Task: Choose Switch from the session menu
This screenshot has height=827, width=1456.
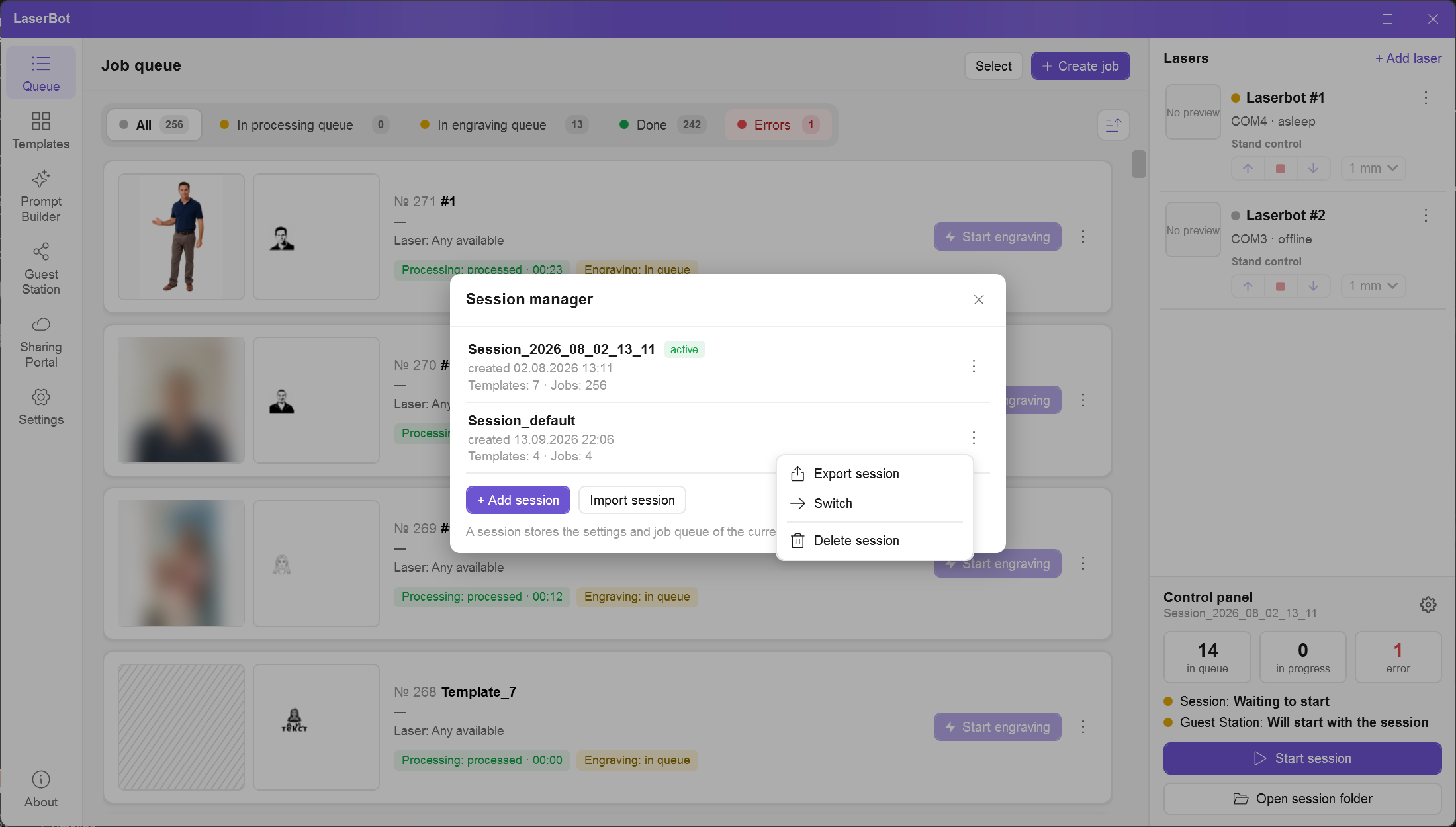Action: point(874,503)
